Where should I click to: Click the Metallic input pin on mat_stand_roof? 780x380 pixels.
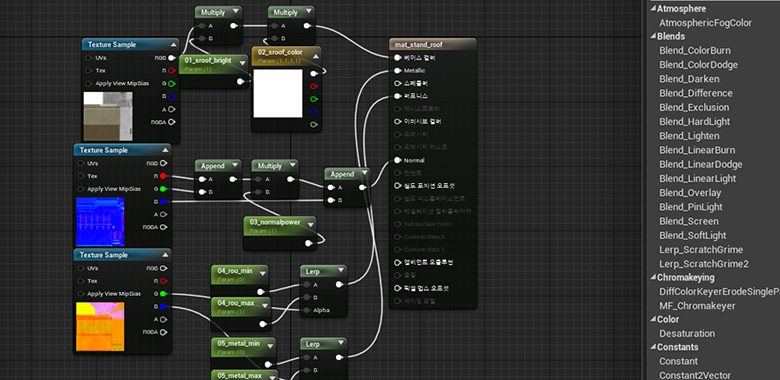[x=397, y=71]
